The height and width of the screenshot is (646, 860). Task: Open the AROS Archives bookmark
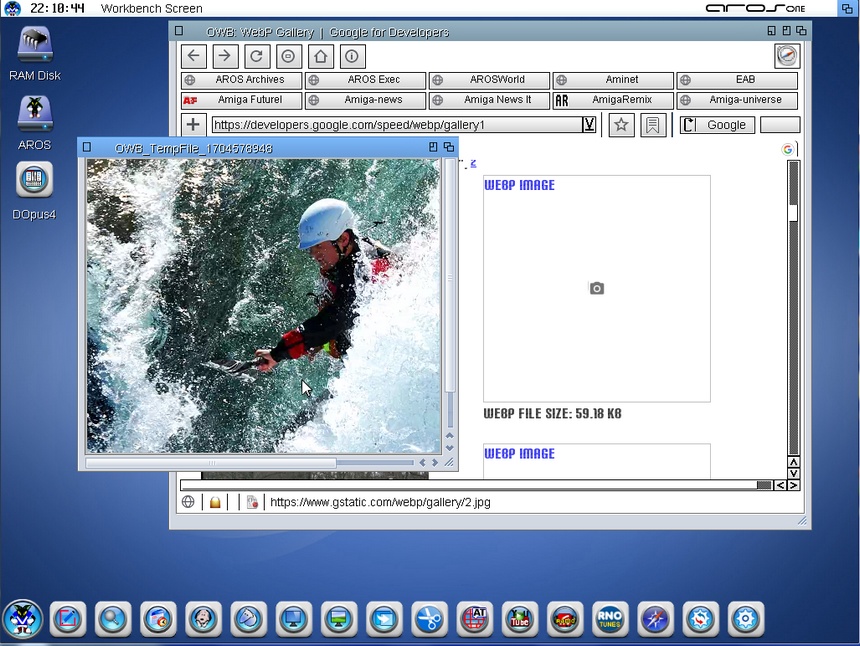point(241,80)
